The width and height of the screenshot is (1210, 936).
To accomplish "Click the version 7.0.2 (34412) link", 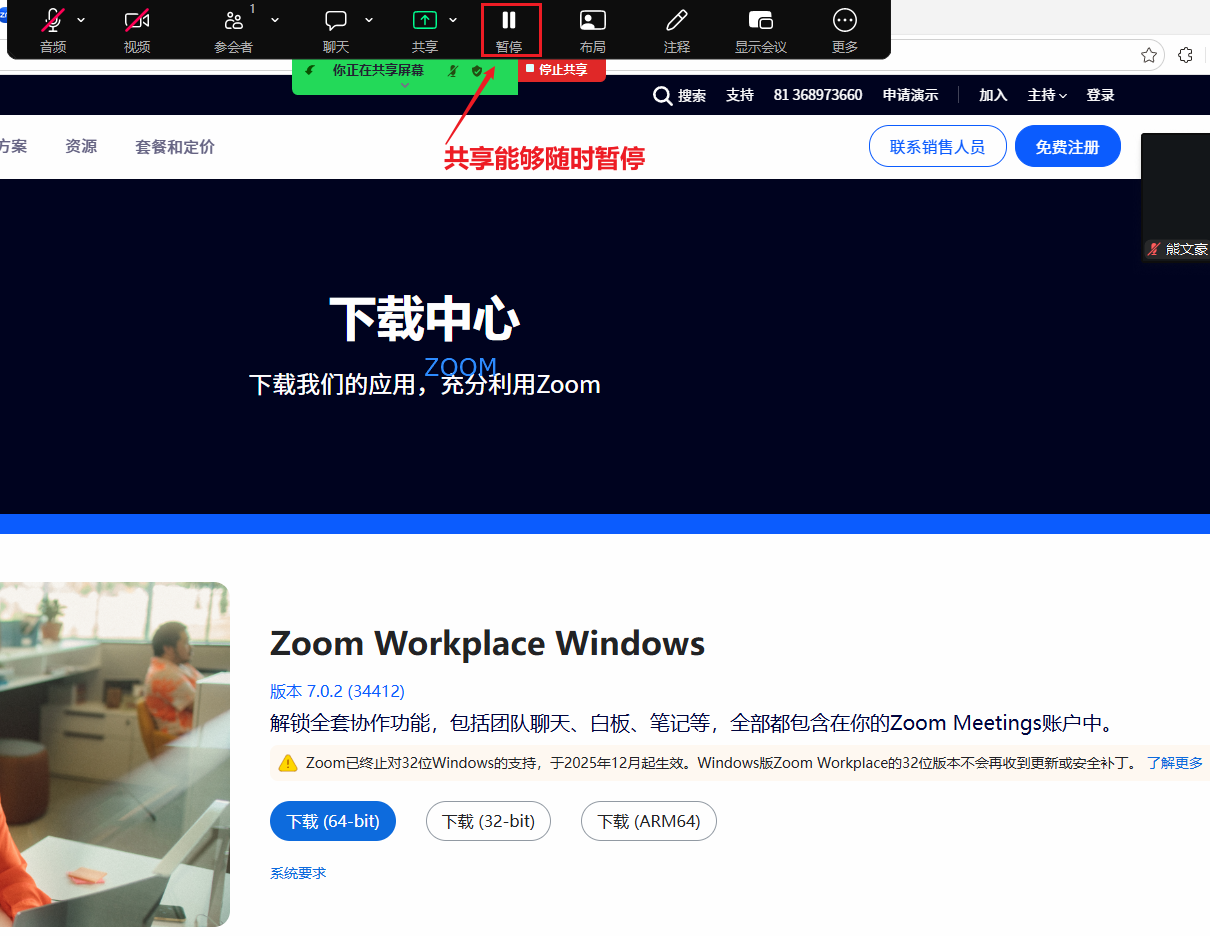I will point(337,691).
